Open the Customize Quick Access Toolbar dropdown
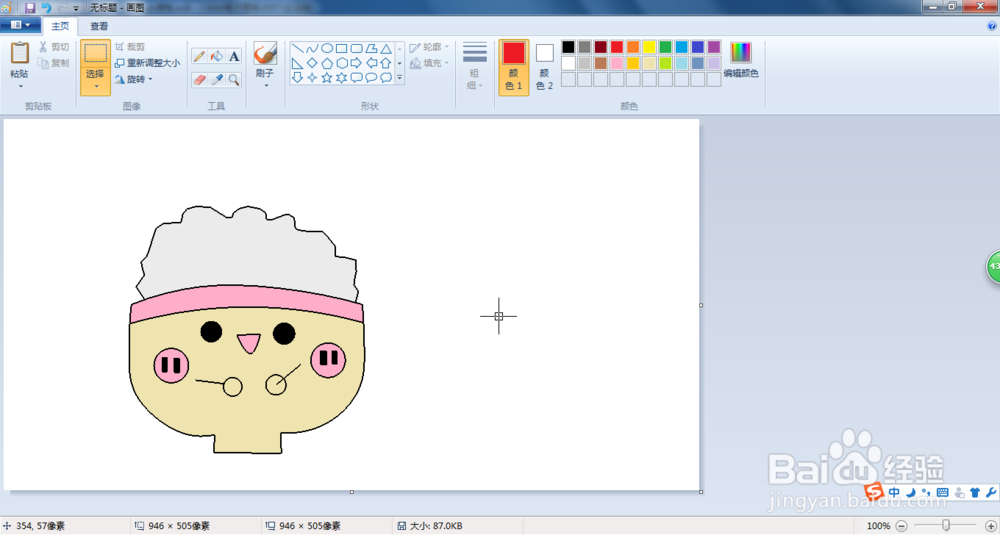 pyautogui.click(x=76, y=8)
